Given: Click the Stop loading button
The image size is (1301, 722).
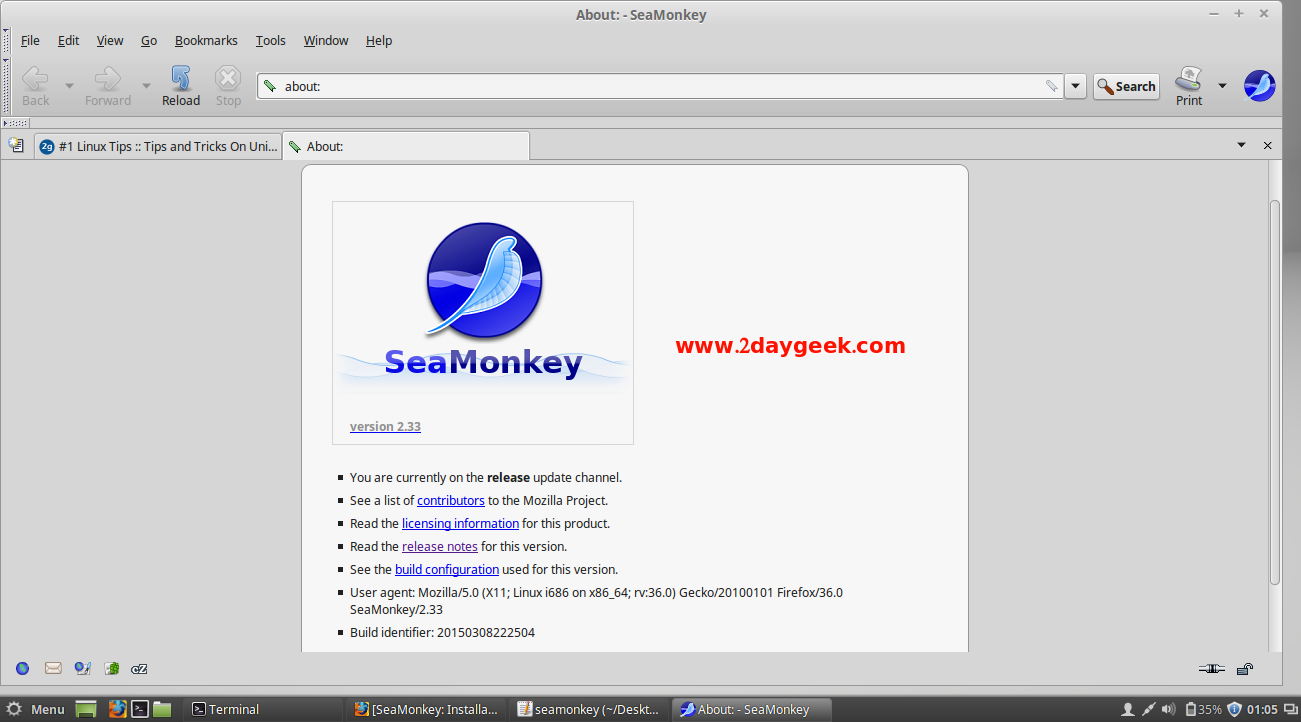Looking at the screenshot, I should pos(228,86).
